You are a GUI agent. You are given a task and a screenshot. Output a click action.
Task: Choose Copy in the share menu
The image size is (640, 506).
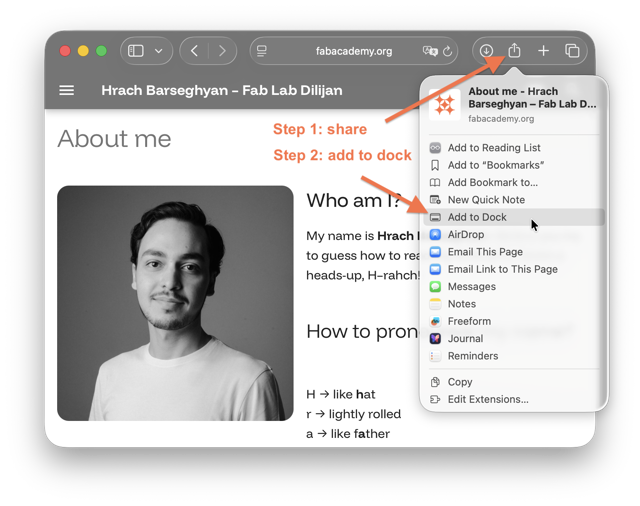[514, 382]
